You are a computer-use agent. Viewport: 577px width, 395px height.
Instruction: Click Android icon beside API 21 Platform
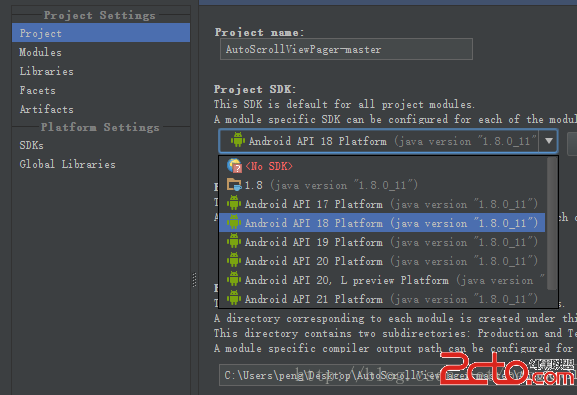click(234, 298)
